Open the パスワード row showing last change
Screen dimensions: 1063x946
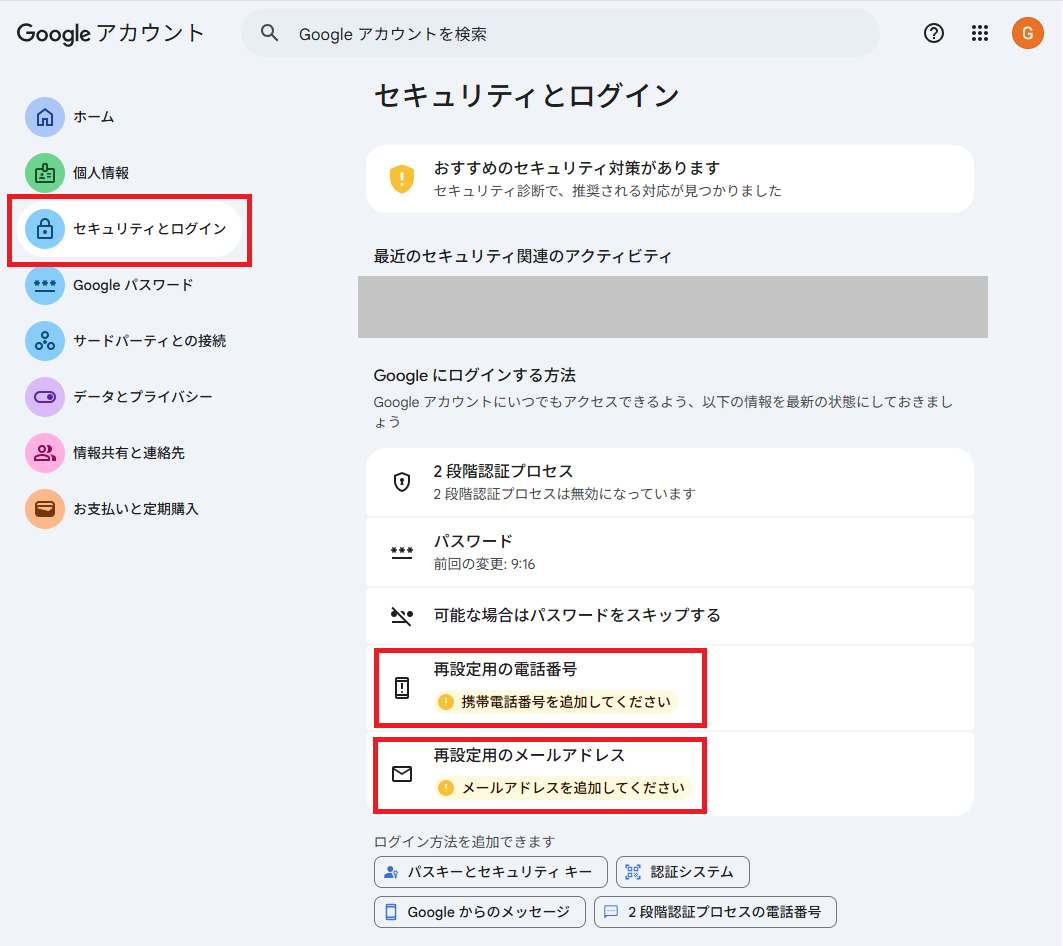pyautogui.click(x=669, y=552)
